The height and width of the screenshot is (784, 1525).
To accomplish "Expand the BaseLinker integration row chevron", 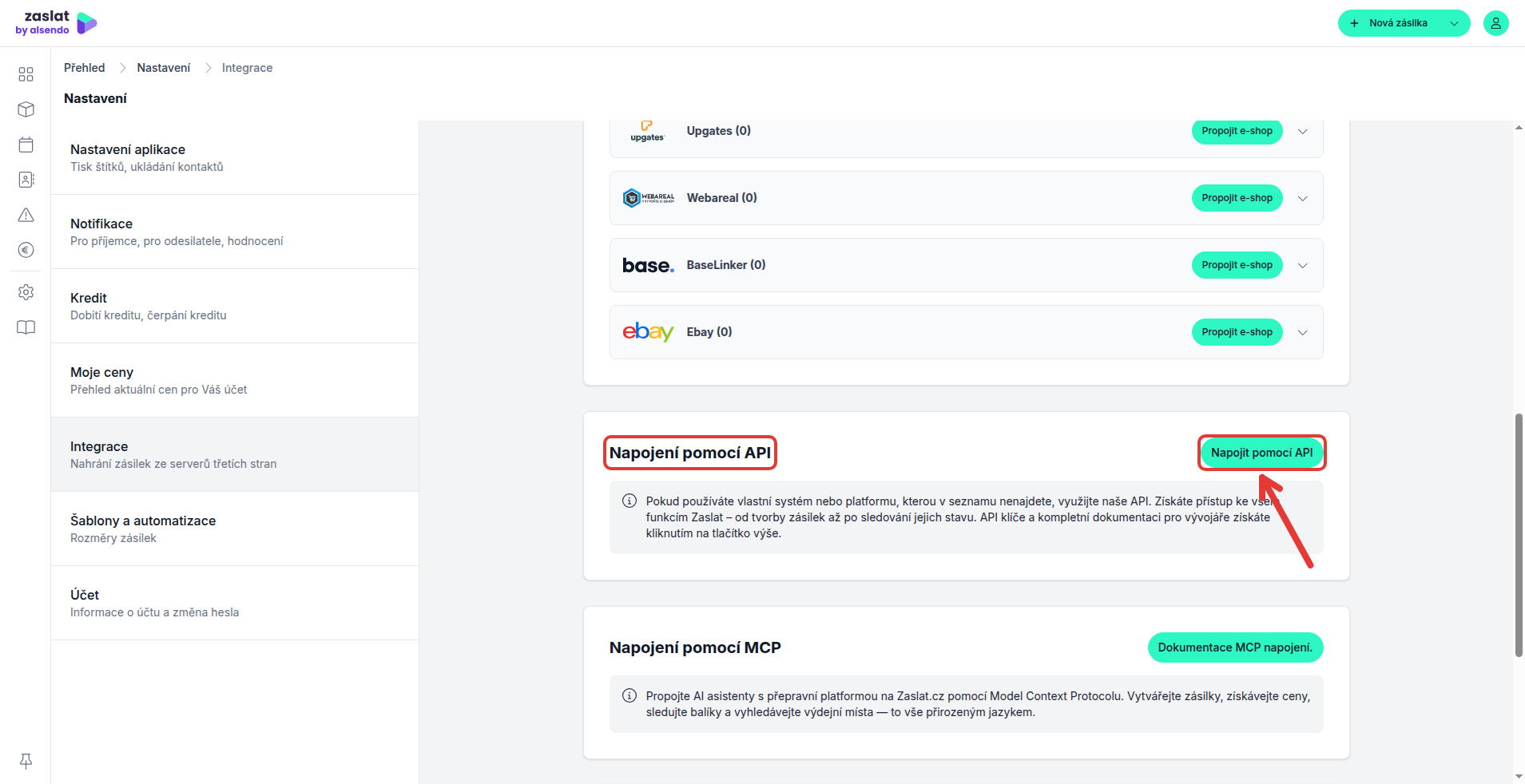I will [x=1303, y=265].
